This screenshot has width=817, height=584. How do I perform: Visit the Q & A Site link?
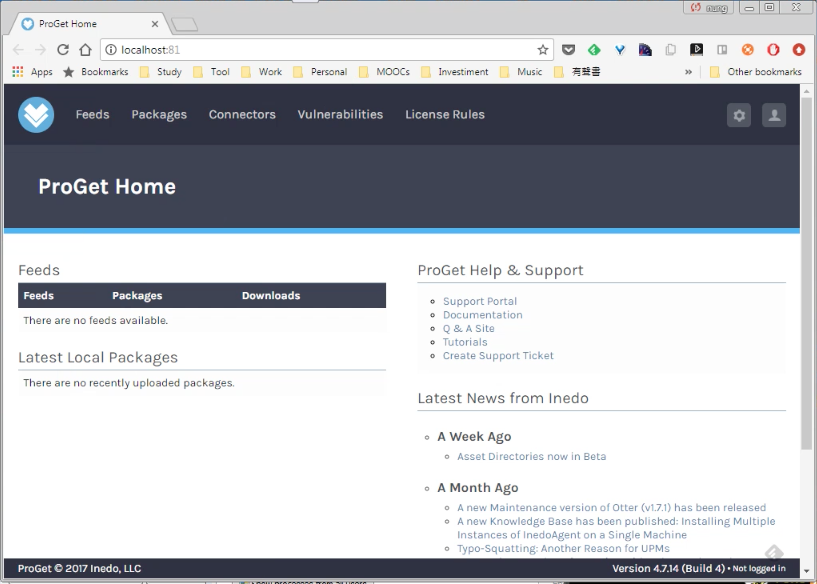tap(468, 328)
